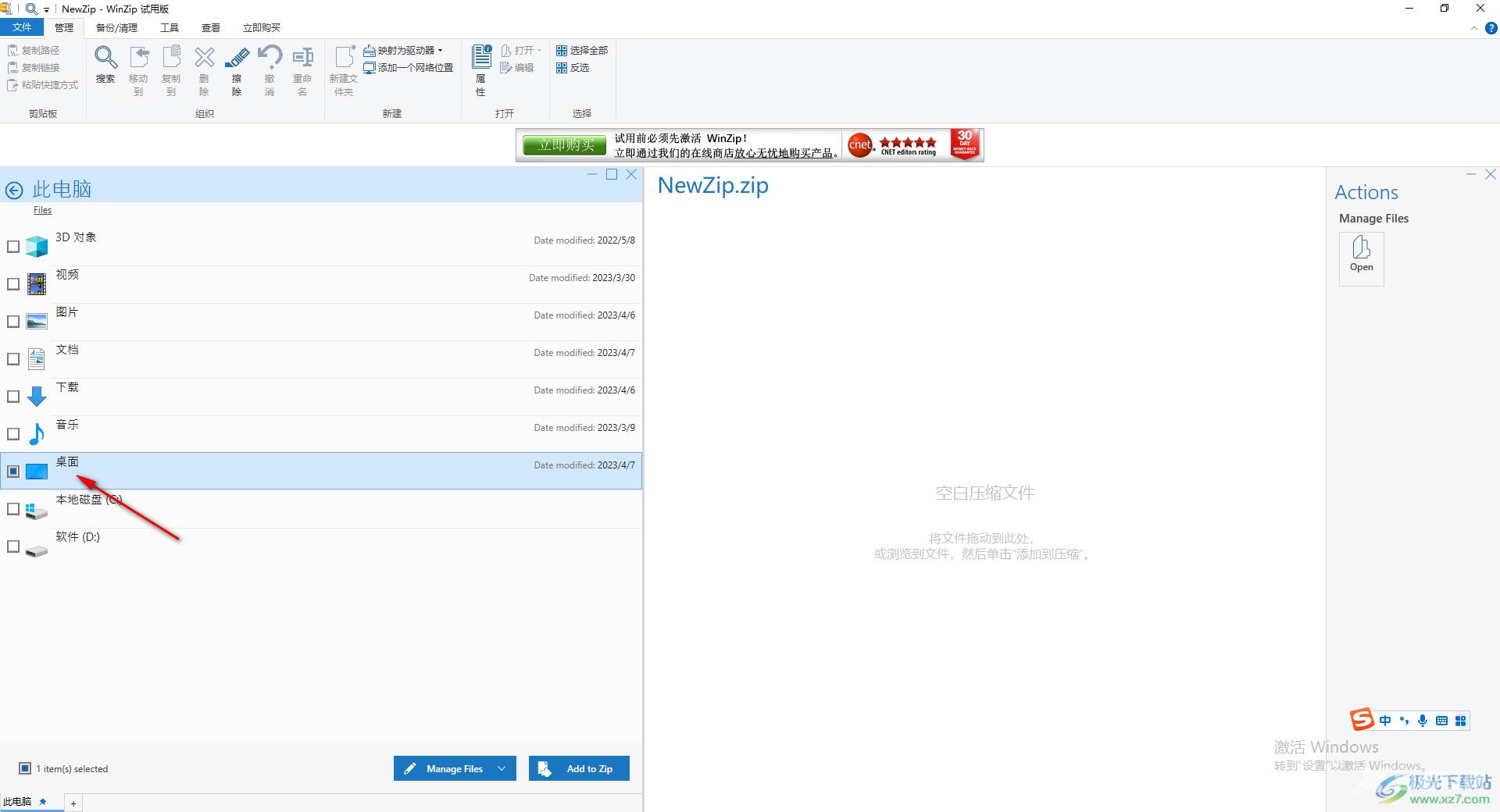The width and height of the screenshot is (1500, 812).
Task: Click the CNET editors rating banner
Action: coord(893,145)
